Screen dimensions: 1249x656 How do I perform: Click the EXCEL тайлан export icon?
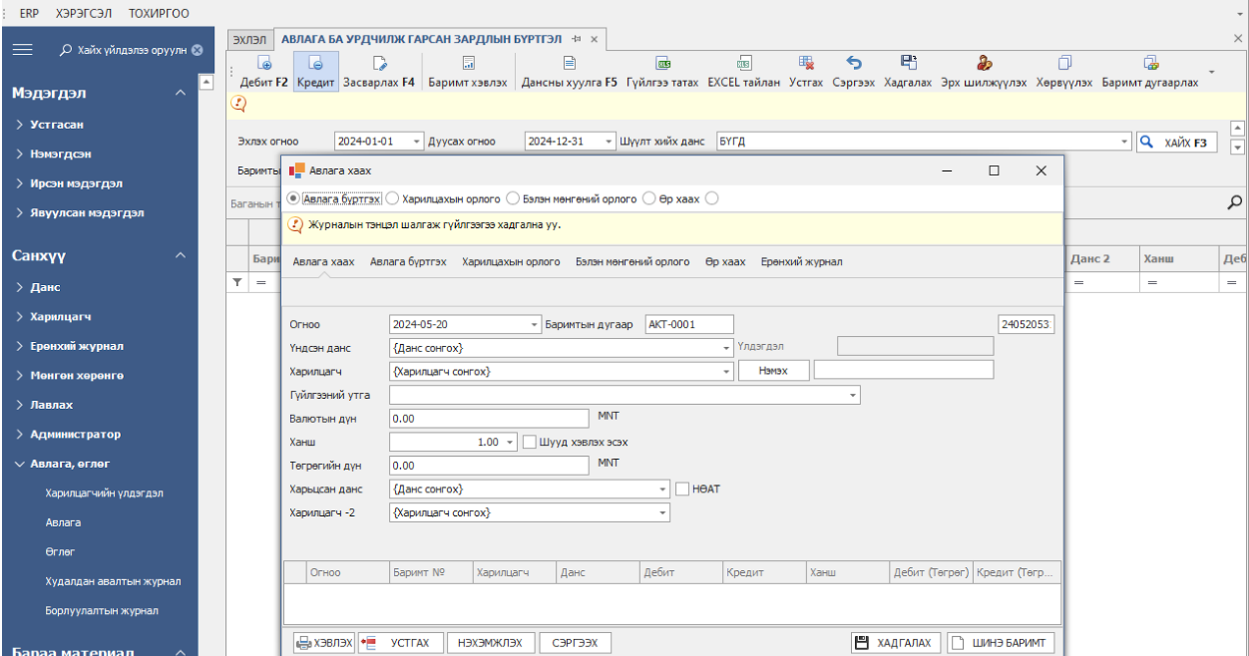coord(744,63)
